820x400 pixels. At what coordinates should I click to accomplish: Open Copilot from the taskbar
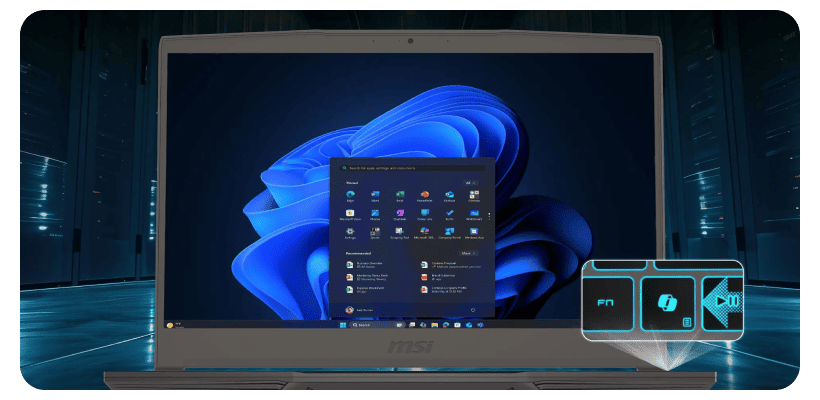(x=423, y=325)
